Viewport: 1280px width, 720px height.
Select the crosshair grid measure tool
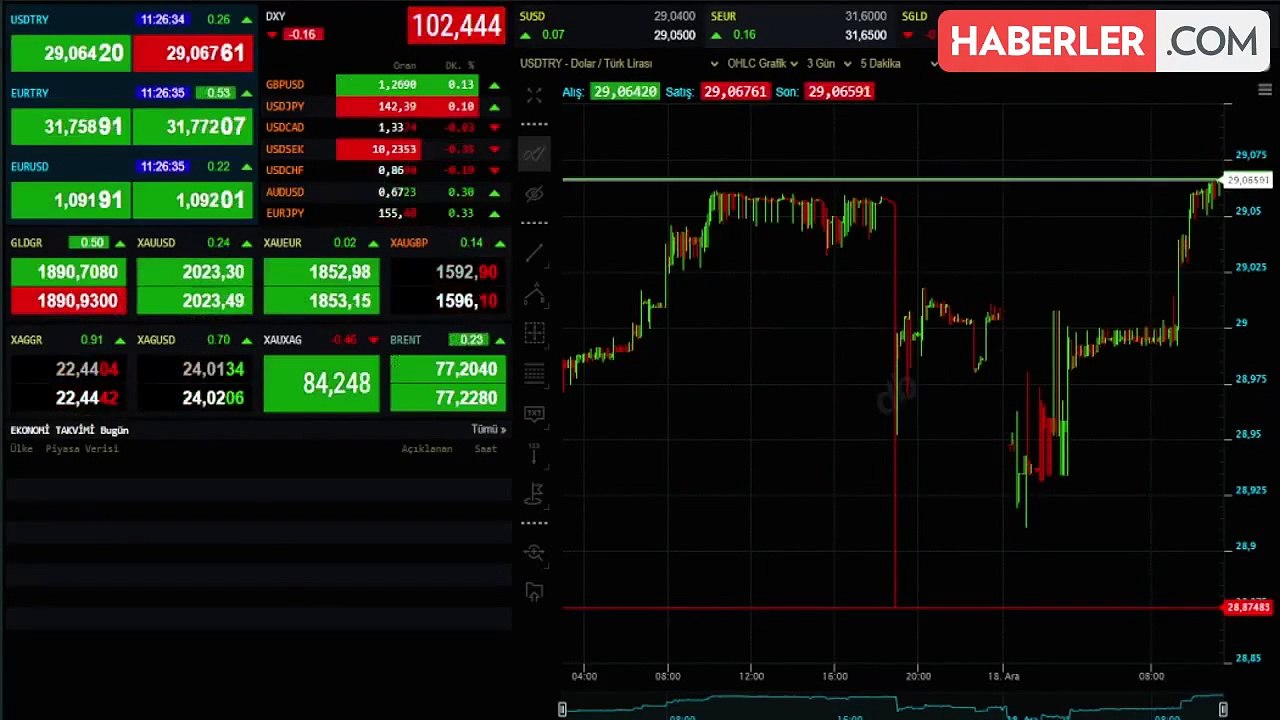coord(534,333)
